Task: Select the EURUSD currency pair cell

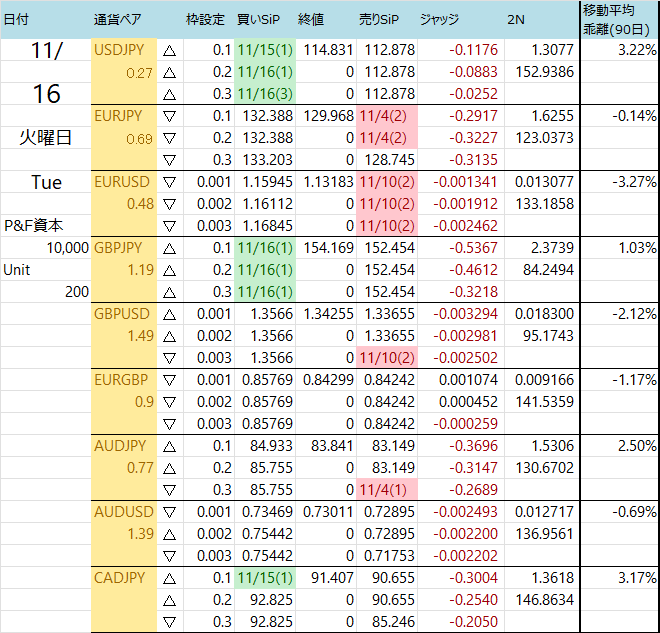Action: coord(124,182)
